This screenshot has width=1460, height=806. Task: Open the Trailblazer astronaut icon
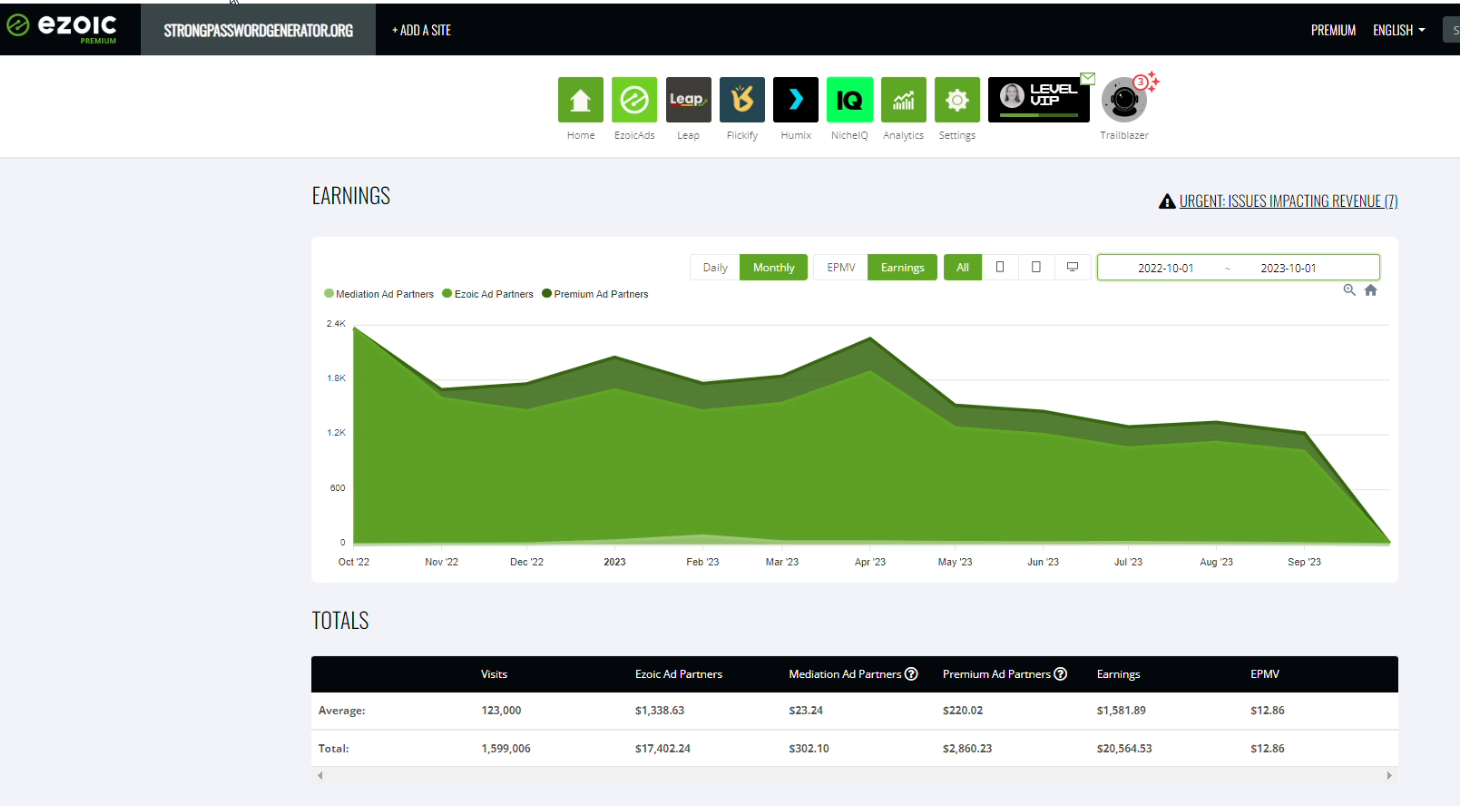[1124, 100]
